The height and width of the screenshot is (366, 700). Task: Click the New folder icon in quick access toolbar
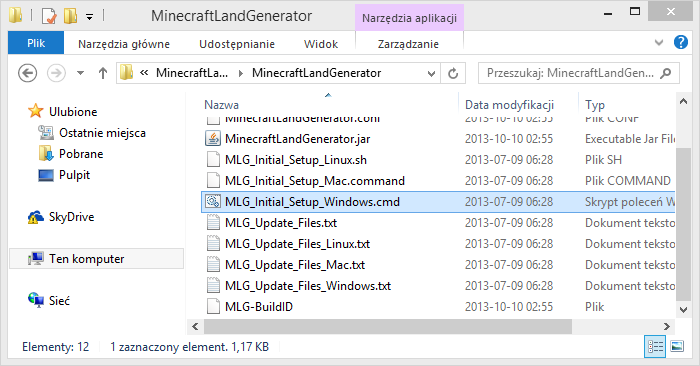pyautogui.click(x=71, y=16)
